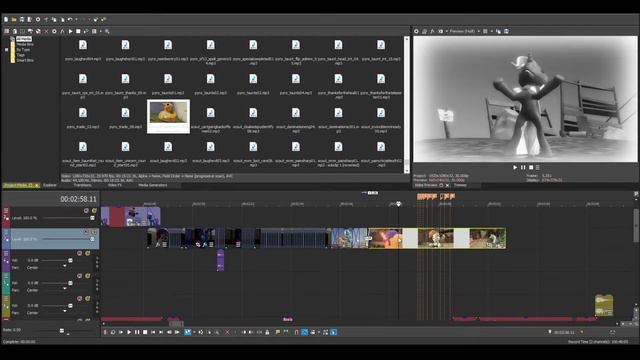Click the timeline playhead marker on ruler
Viewport: 640px width, 360px height.
[399, 204]
